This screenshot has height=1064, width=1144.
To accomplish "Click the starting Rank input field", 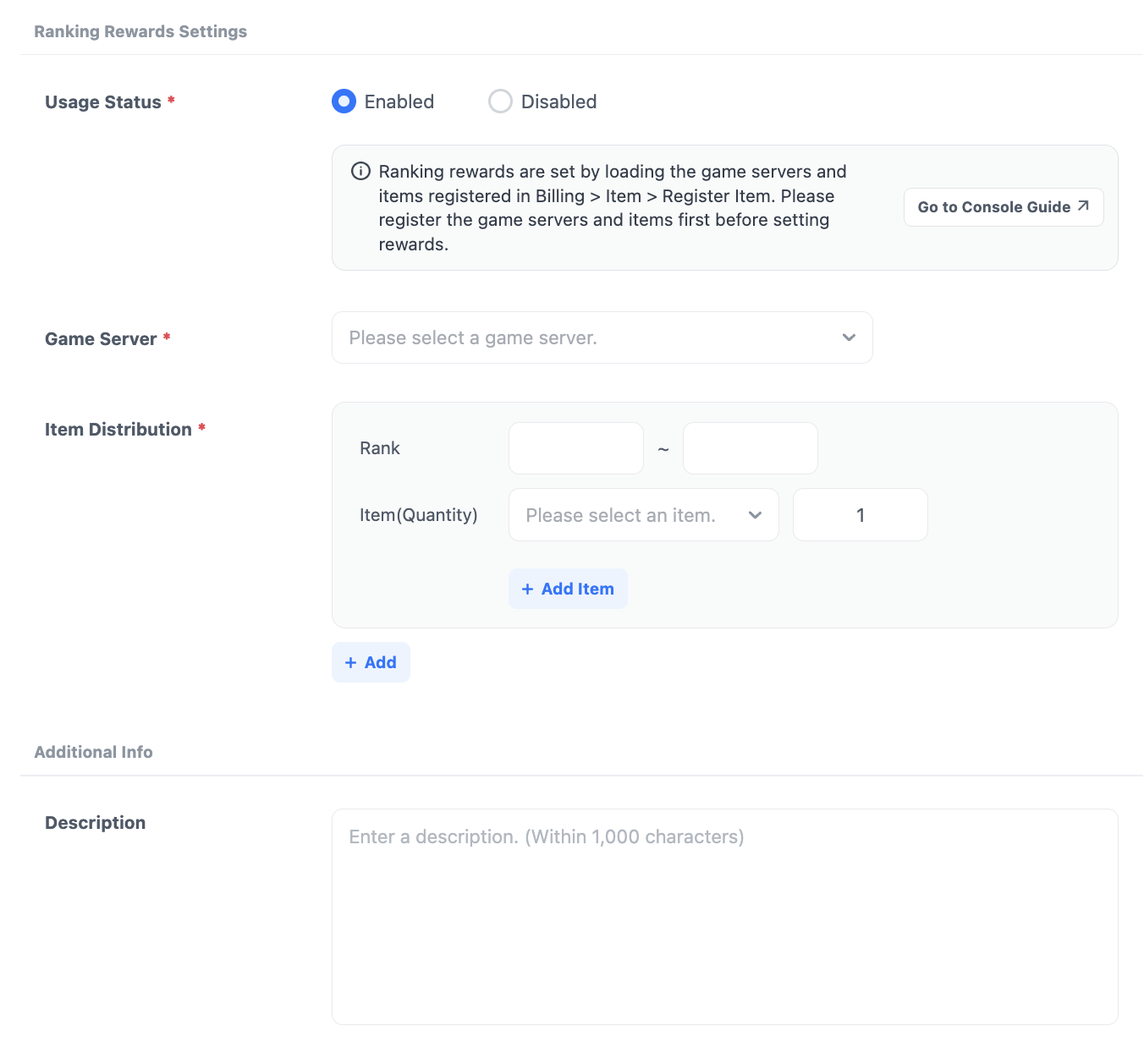I will pos(575,448).
